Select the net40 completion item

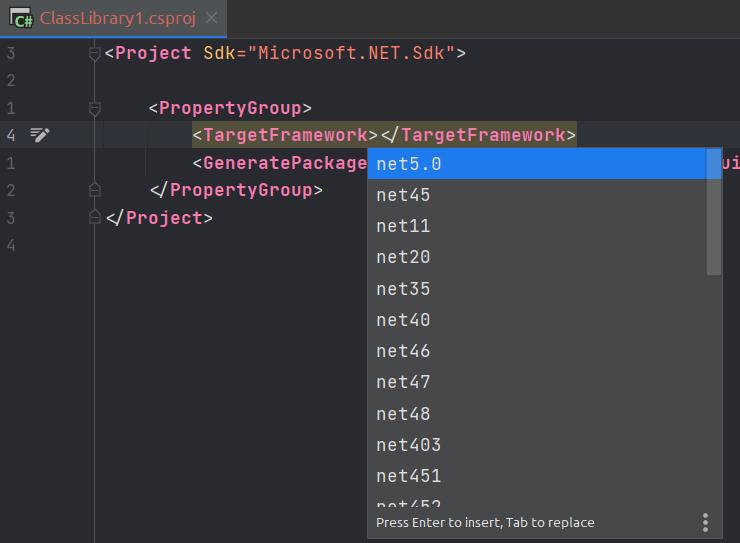tap(403, 320)
